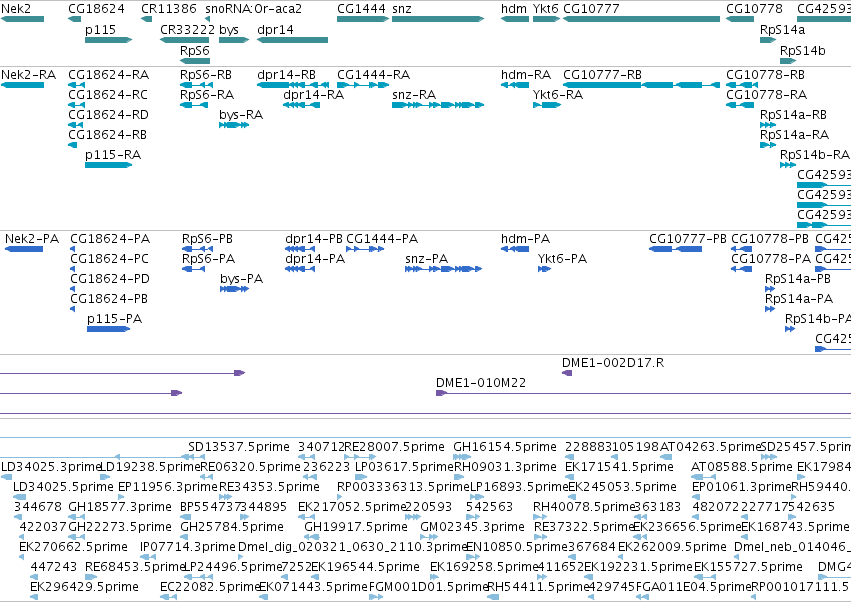Open the RpS14b gene label
The height and width of the screenshot is (602, 851).
[x=803, y=50]
